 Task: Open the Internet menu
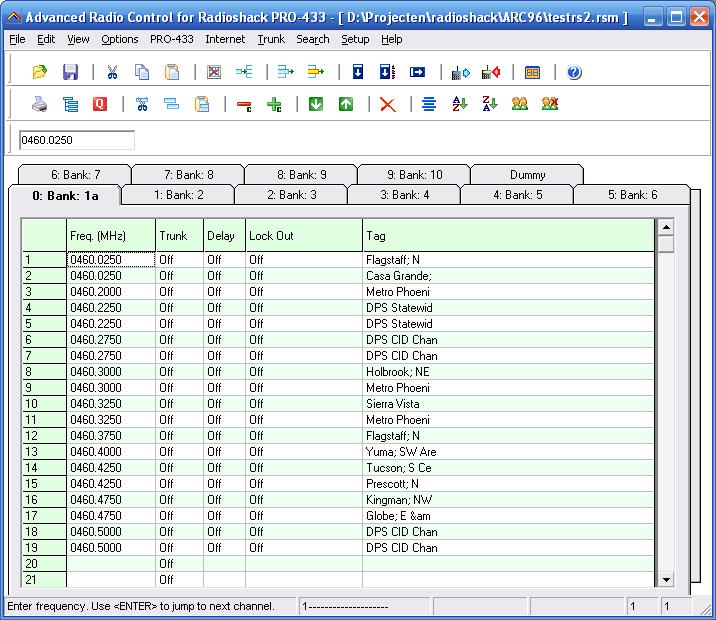pos(225,39)
